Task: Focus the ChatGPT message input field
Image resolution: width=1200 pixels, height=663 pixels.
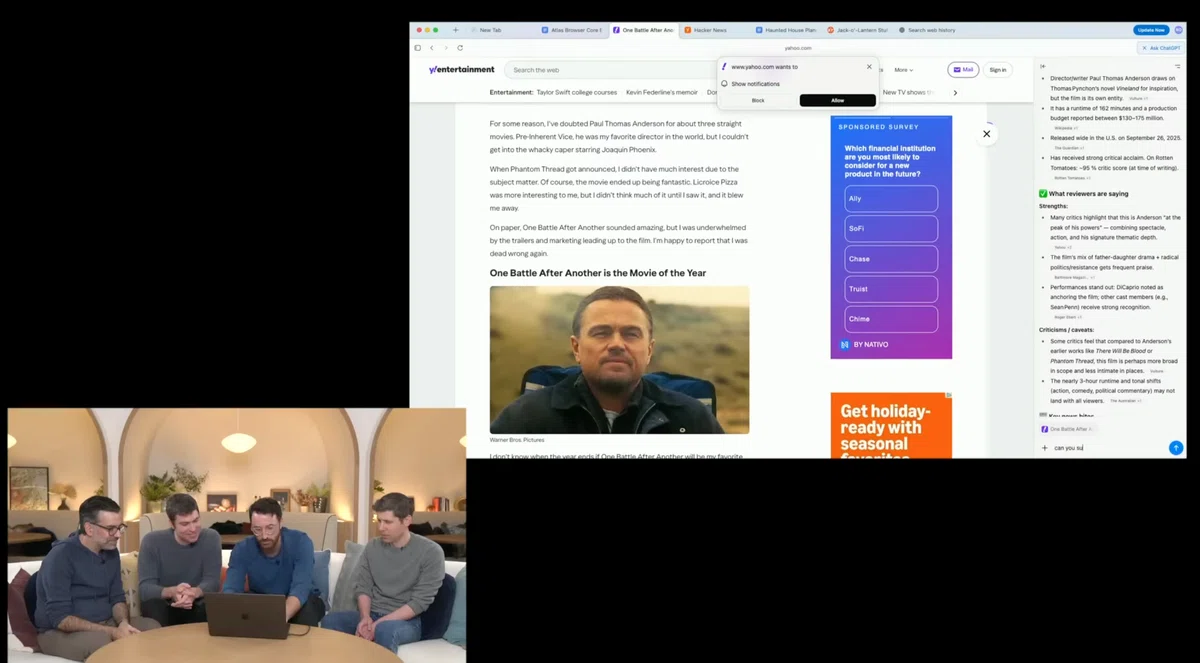Action: [1108, 448]
